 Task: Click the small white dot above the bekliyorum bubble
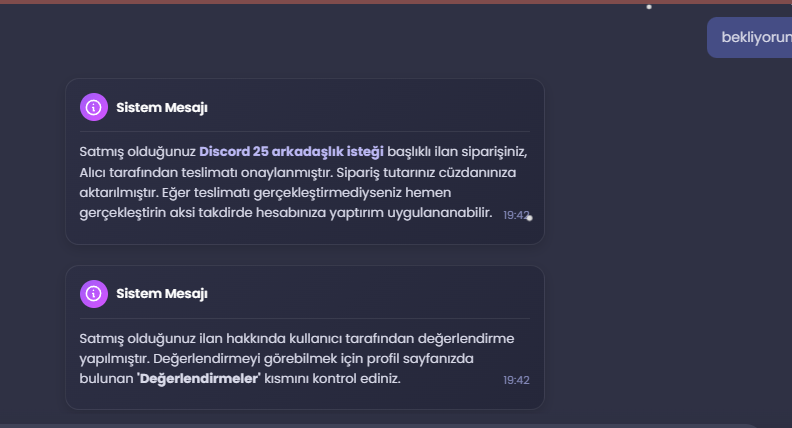click(649, 7)
